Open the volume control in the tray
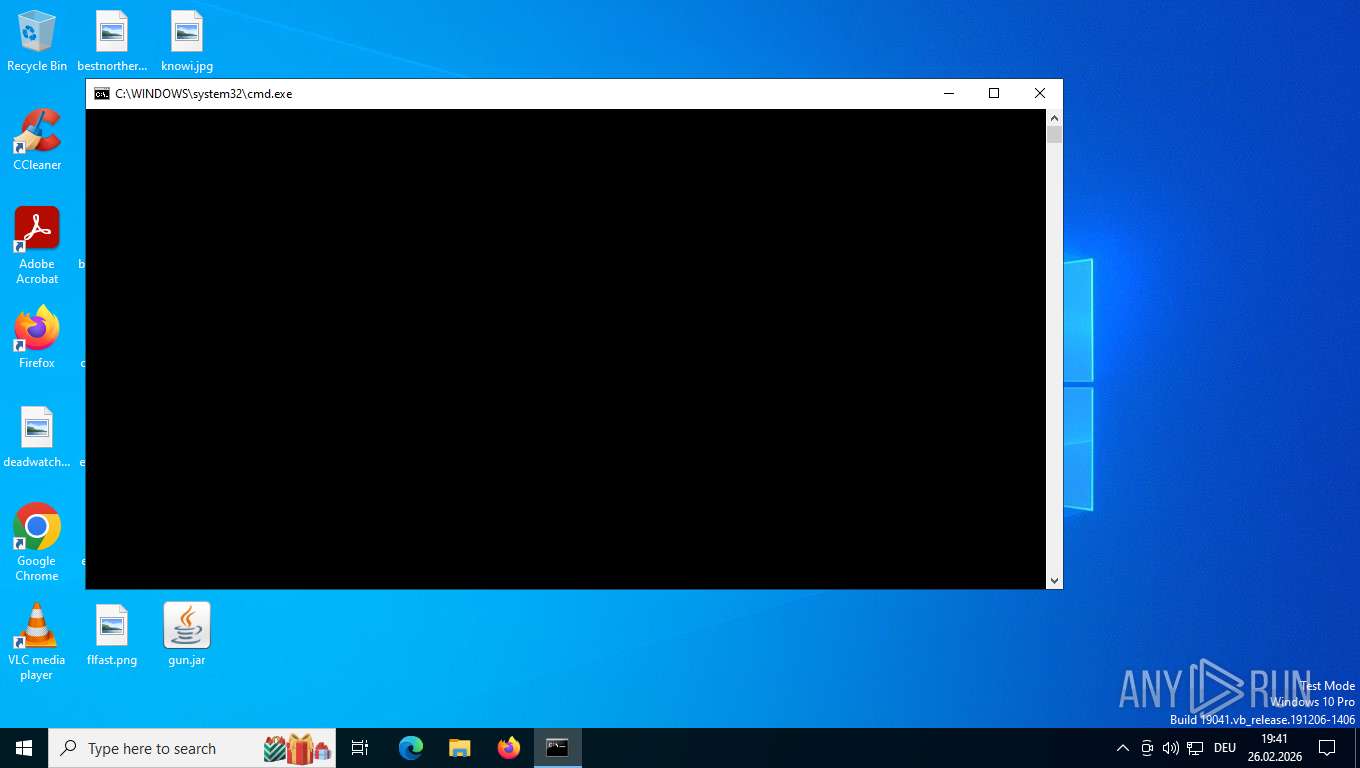1360x768 pixels. click(x=1171, y=748)
